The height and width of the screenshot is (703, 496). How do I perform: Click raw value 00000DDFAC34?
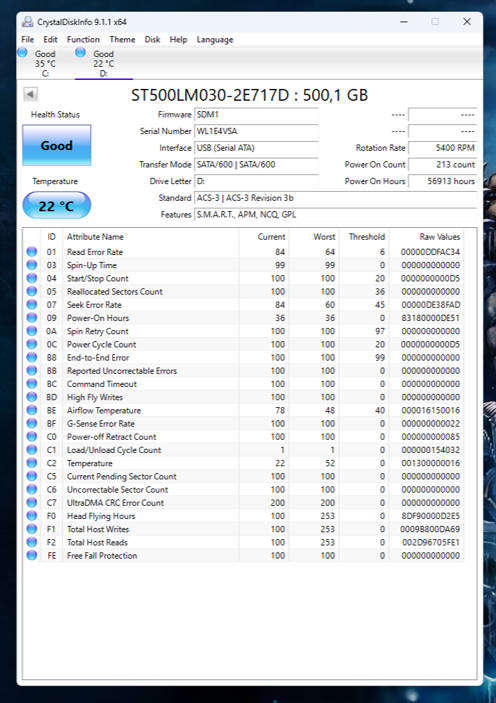430,252
